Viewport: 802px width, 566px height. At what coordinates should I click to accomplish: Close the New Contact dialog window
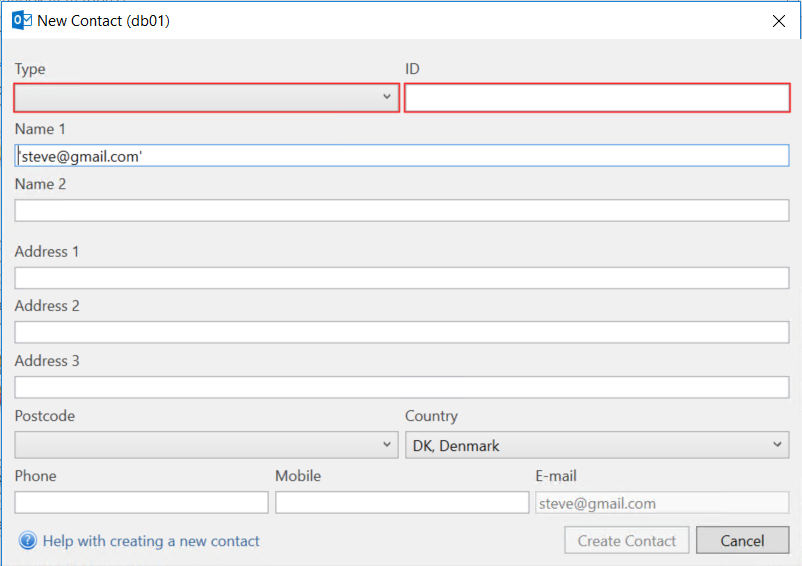779,20
